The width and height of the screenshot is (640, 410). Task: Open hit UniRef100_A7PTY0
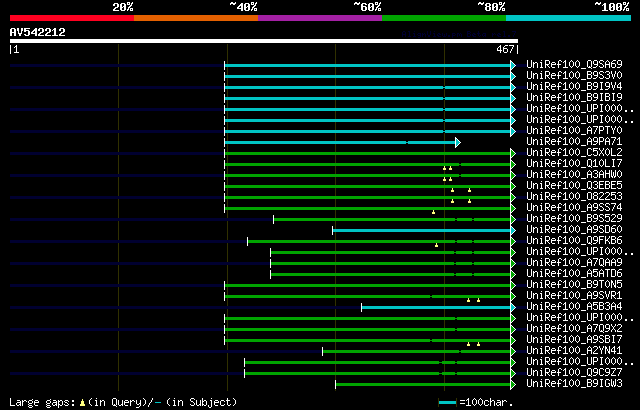574,131
